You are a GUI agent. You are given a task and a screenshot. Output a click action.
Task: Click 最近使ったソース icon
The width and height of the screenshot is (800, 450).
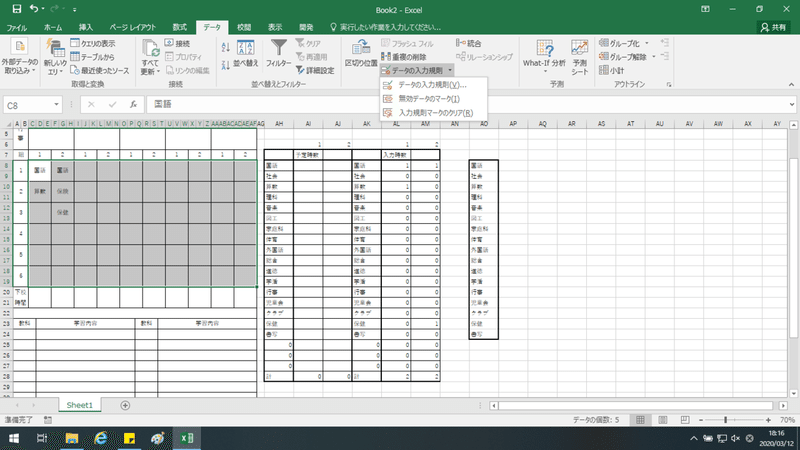click(75, 70)
